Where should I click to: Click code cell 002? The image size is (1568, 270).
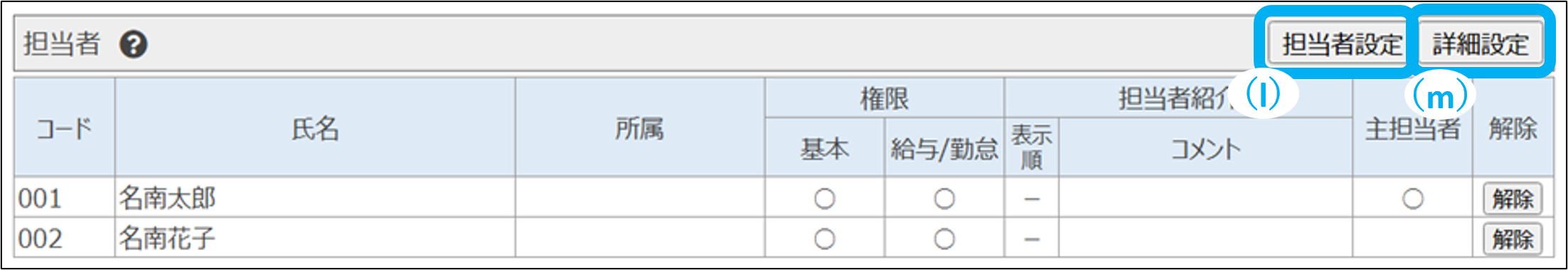click(x=65, y=238)
